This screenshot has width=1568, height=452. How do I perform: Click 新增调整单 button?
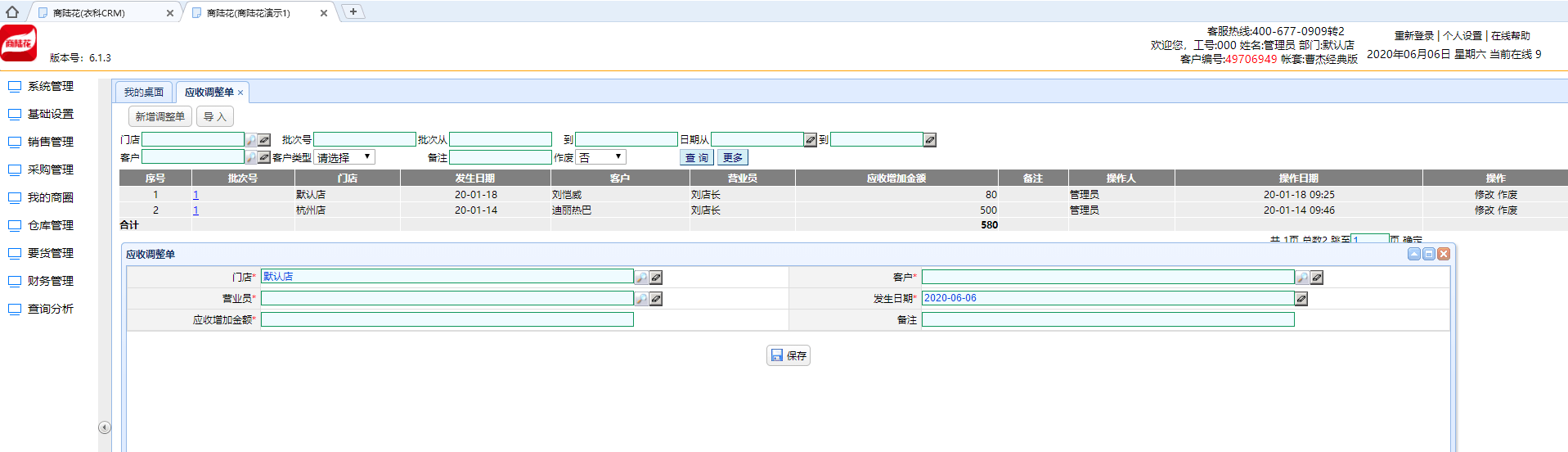click(160, 116)
